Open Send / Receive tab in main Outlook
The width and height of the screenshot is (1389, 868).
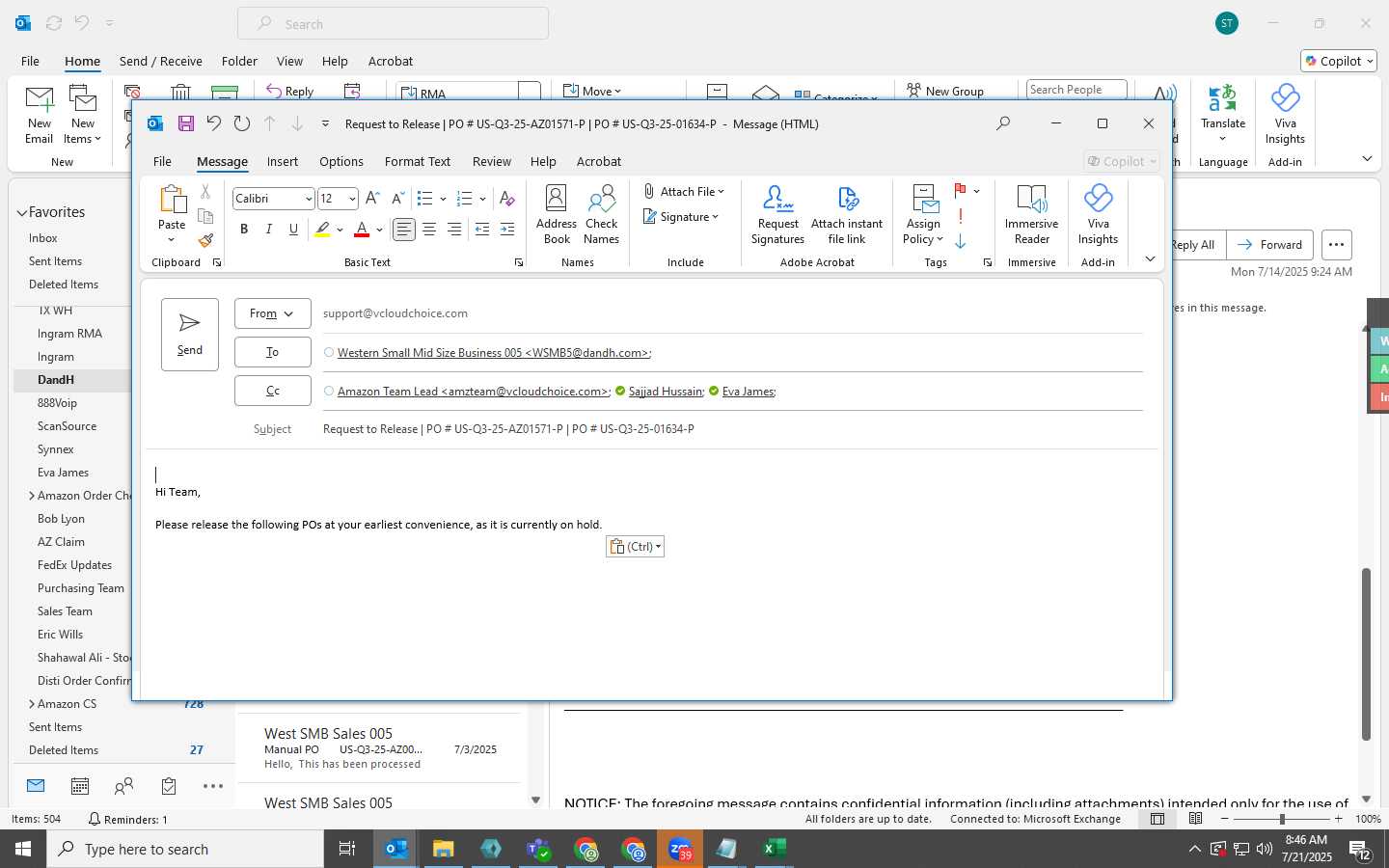point(161,61)
